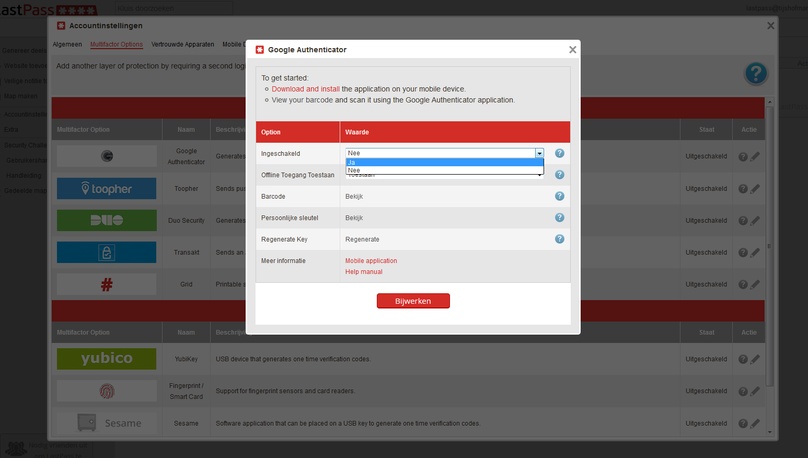This screenshot has width=808, height=458.
Task: Open the 'Help manual' link
Action: 364,271
